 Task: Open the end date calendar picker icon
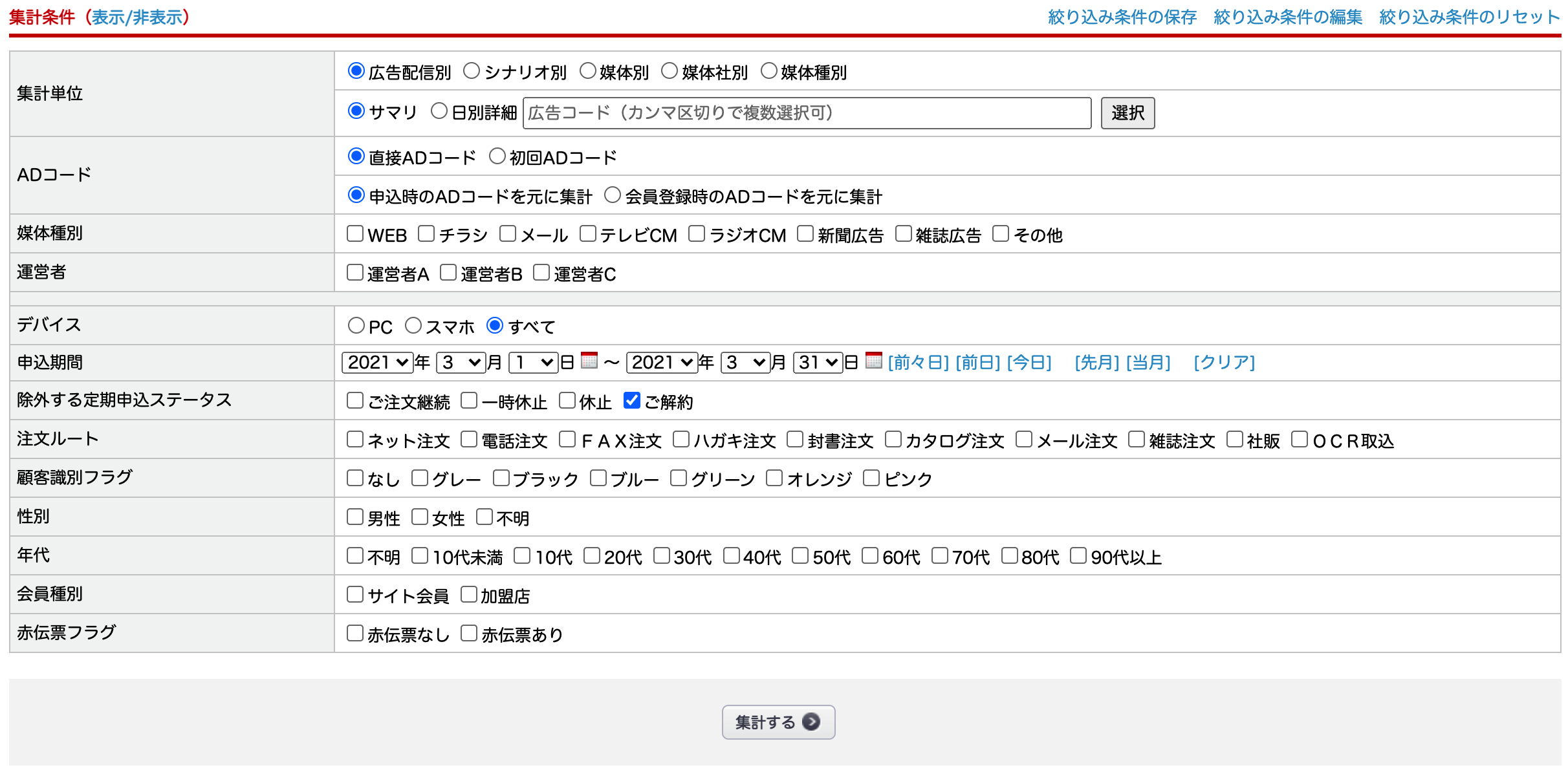tap(873, 360)
